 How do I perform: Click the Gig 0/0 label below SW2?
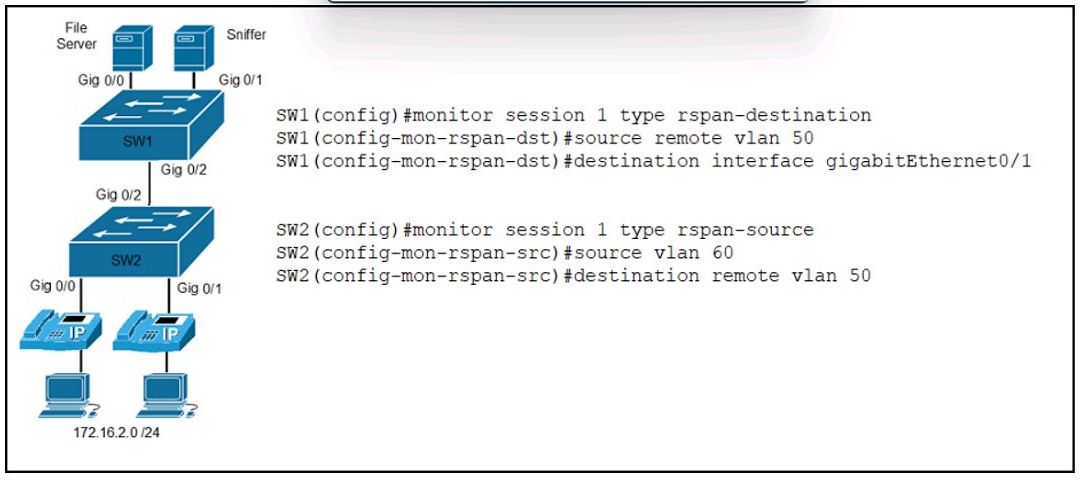coord(53,285)
